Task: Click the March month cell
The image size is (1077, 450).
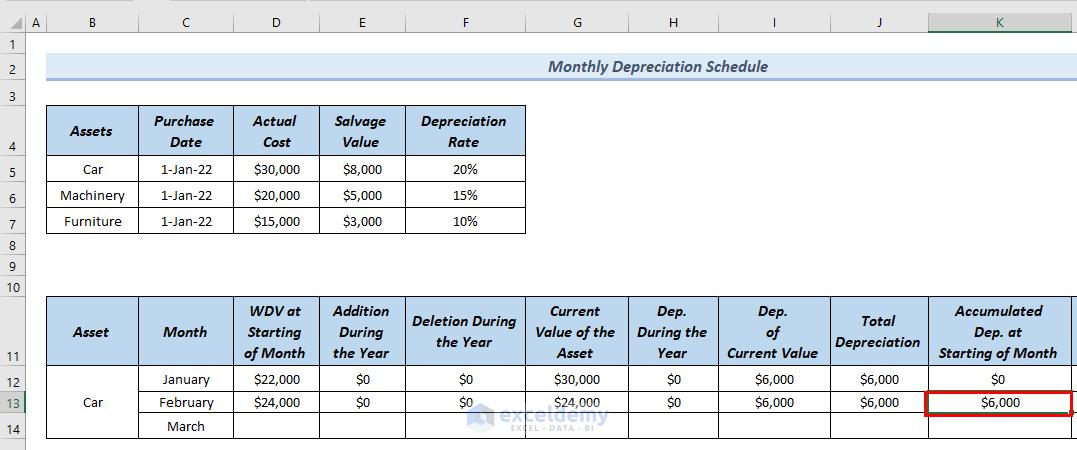Action: point(185,426)
